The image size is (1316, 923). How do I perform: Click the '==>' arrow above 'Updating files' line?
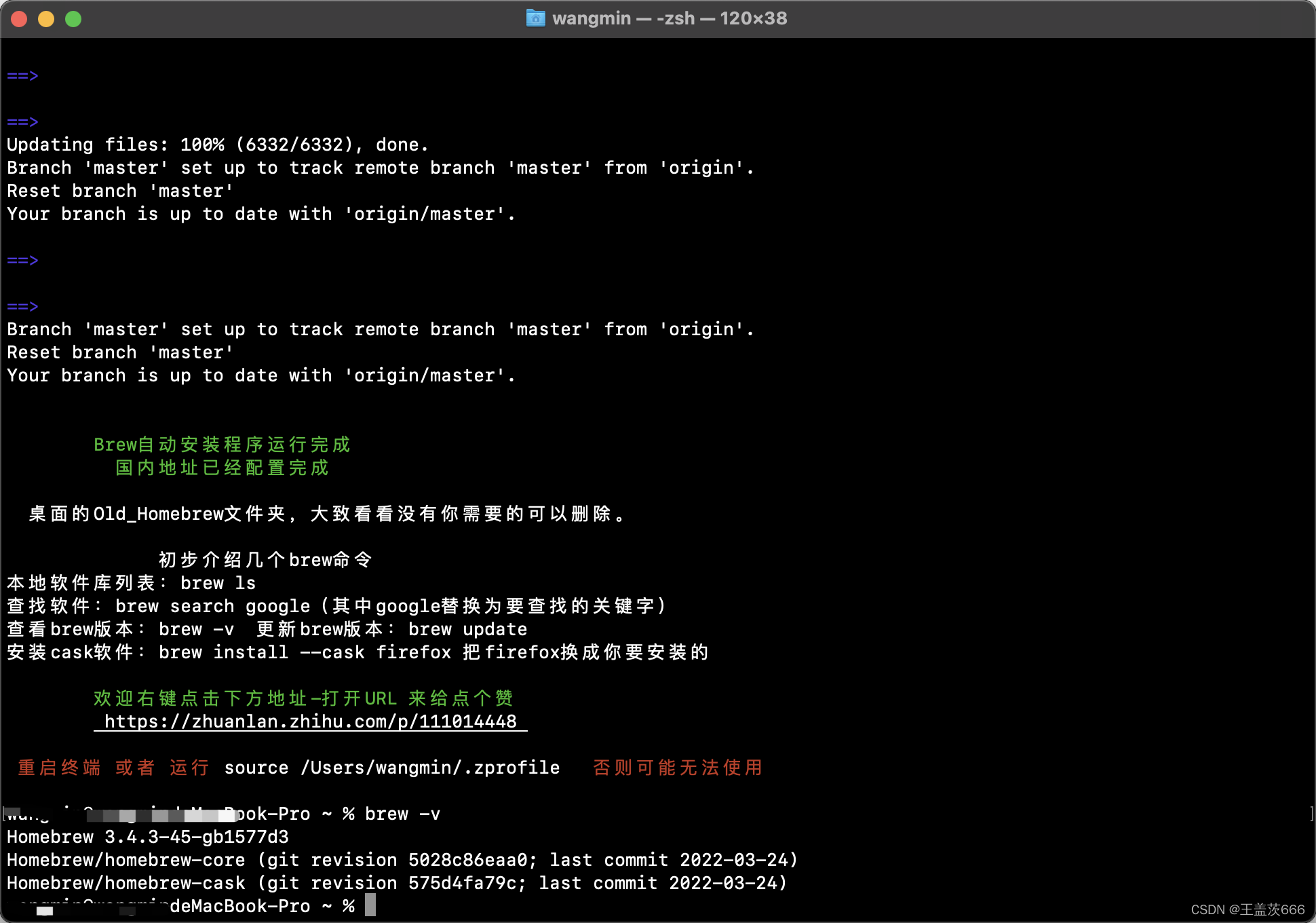pos(22,121)
